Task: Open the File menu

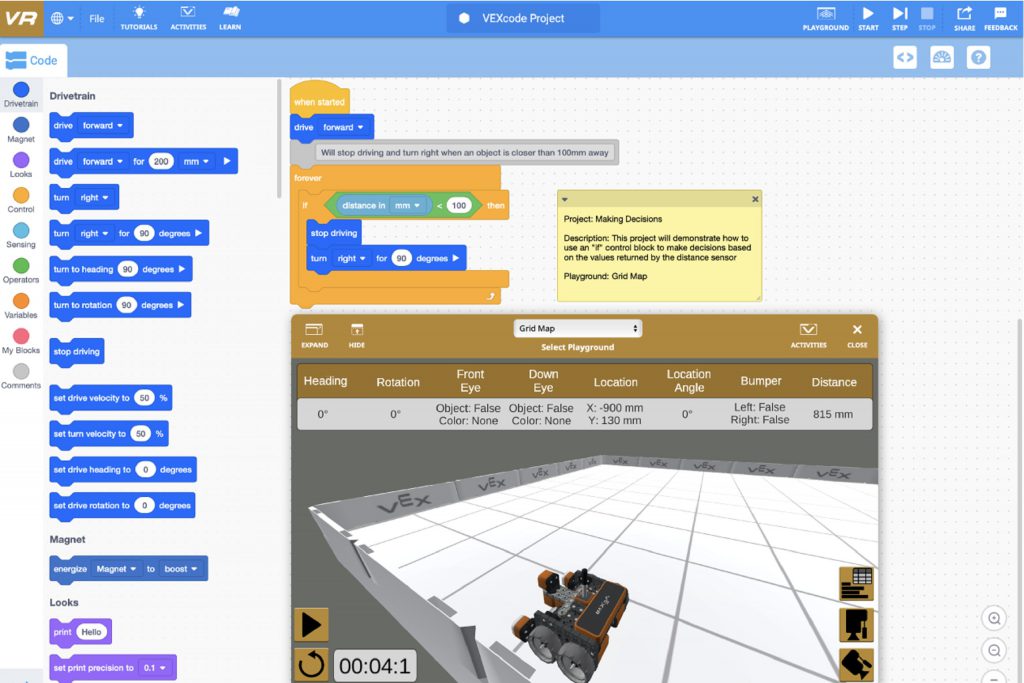Action: [x=97, y=18]
